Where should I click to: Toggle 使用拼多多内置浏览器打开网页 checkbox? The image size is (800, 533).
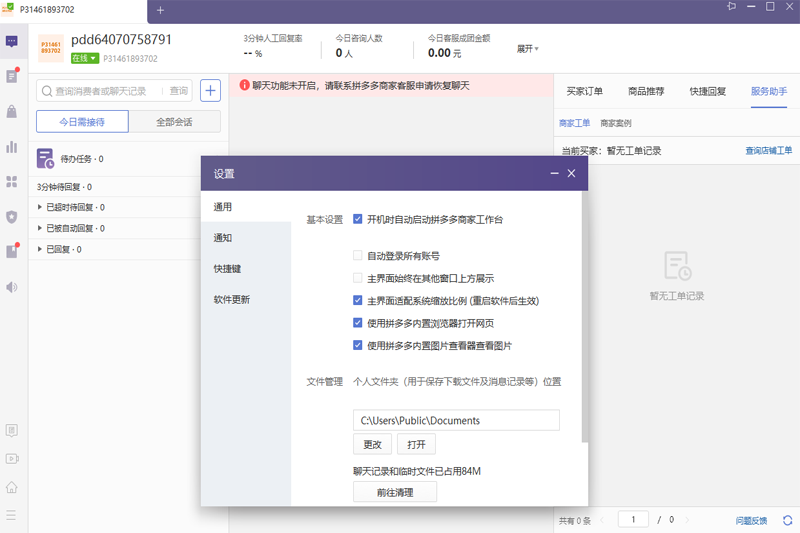coord(358,323)
